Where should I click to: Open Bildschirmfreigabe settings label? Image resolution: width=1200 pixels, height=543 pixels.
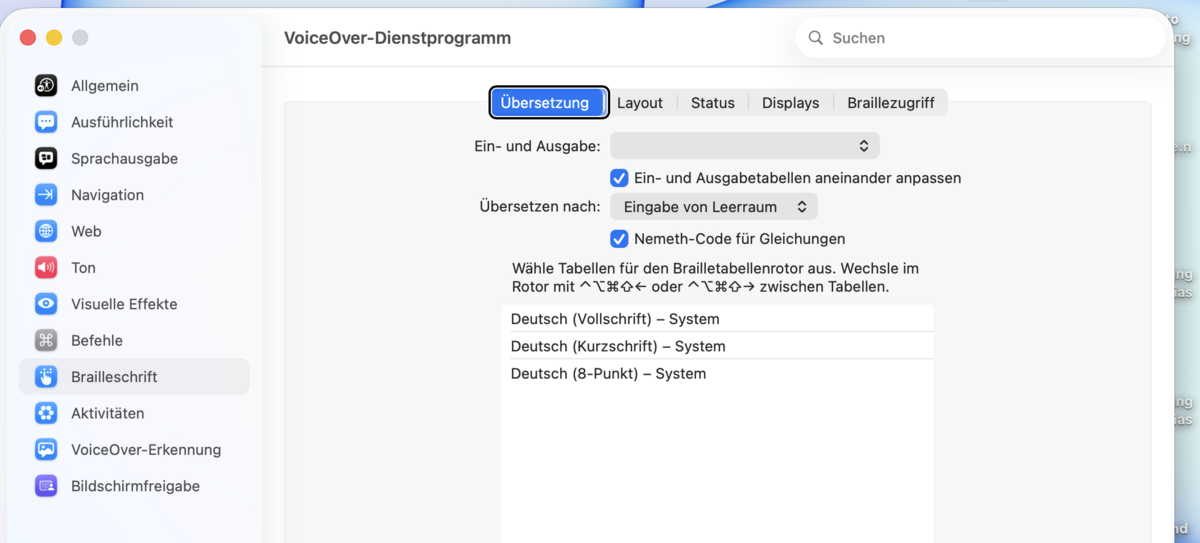135,486
